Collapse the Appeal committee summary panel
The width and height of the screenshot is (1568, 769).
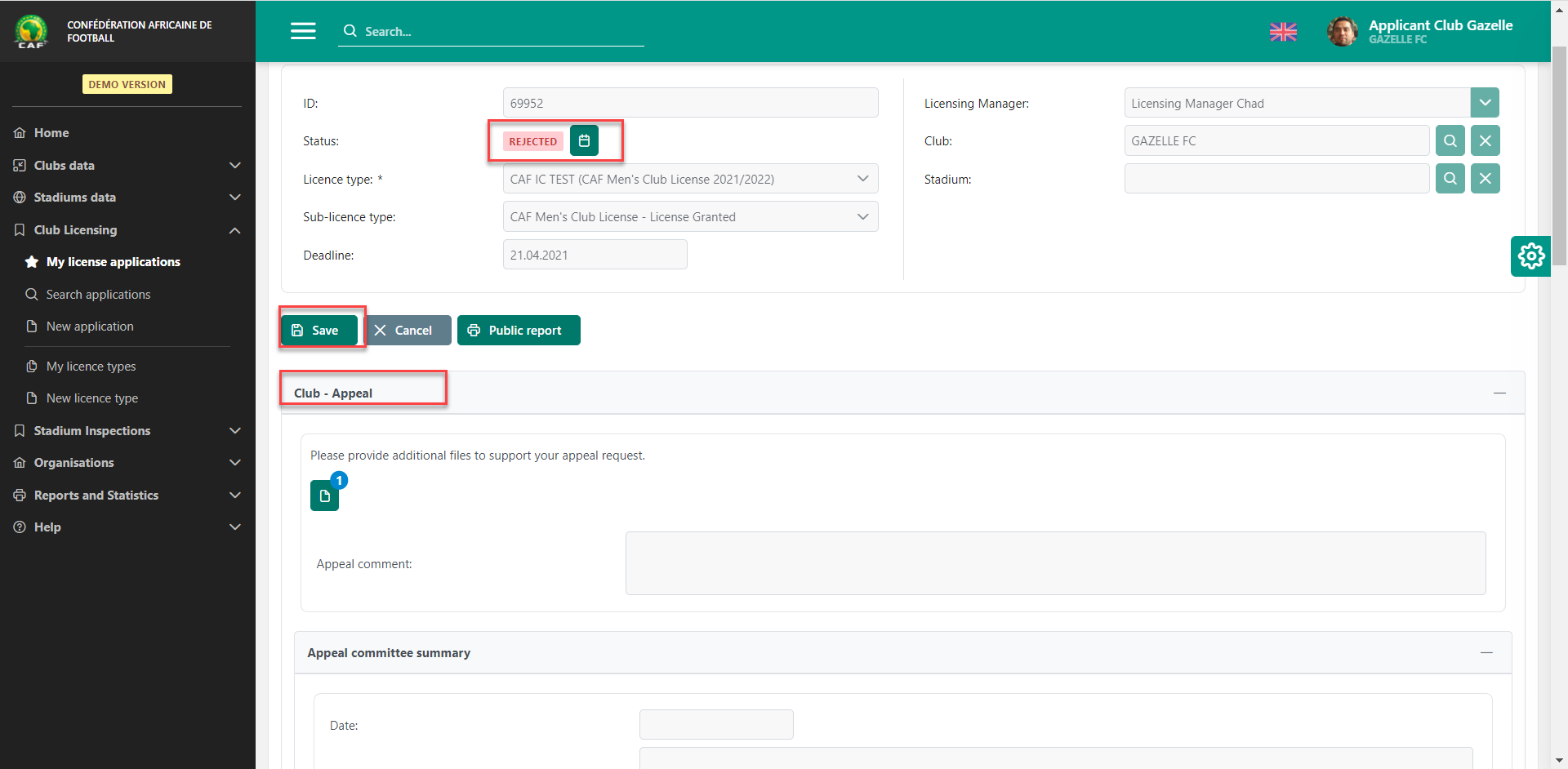click(x=1486, y=653)
